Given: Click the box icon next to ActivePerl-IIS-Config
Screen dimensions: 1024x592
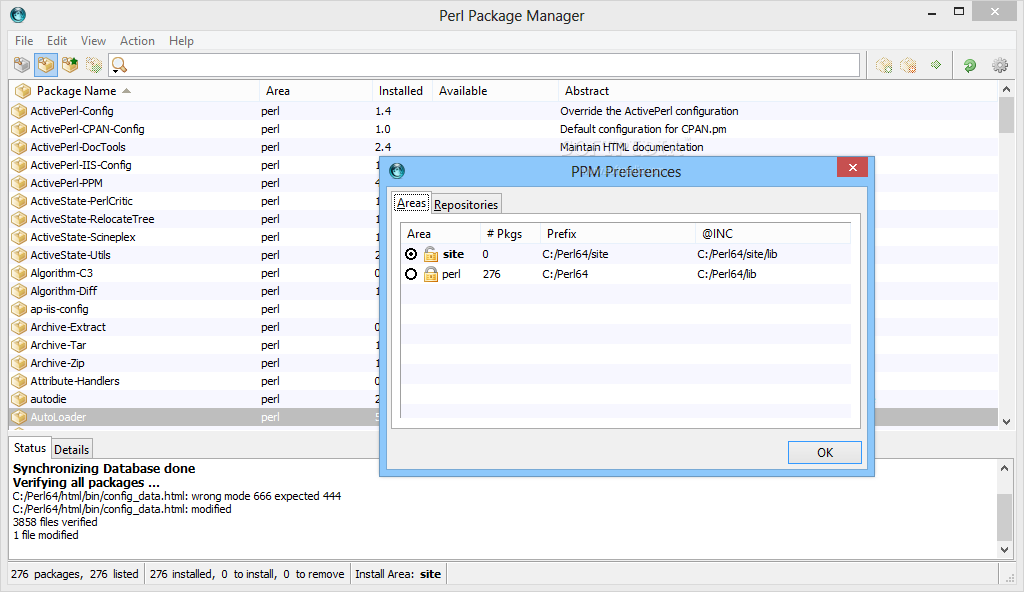Looking at the screenshot, I should pos(19,165).
